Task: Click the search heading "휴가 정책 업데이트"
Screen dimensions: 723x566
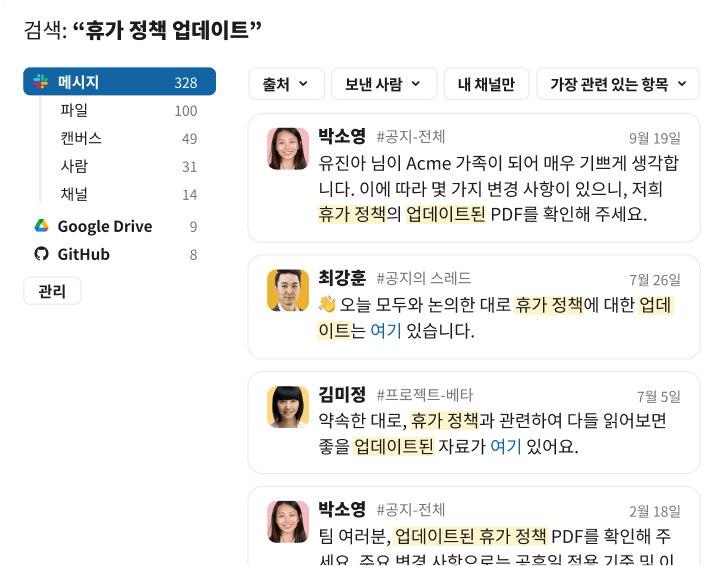Action: [x=167, y=30]
